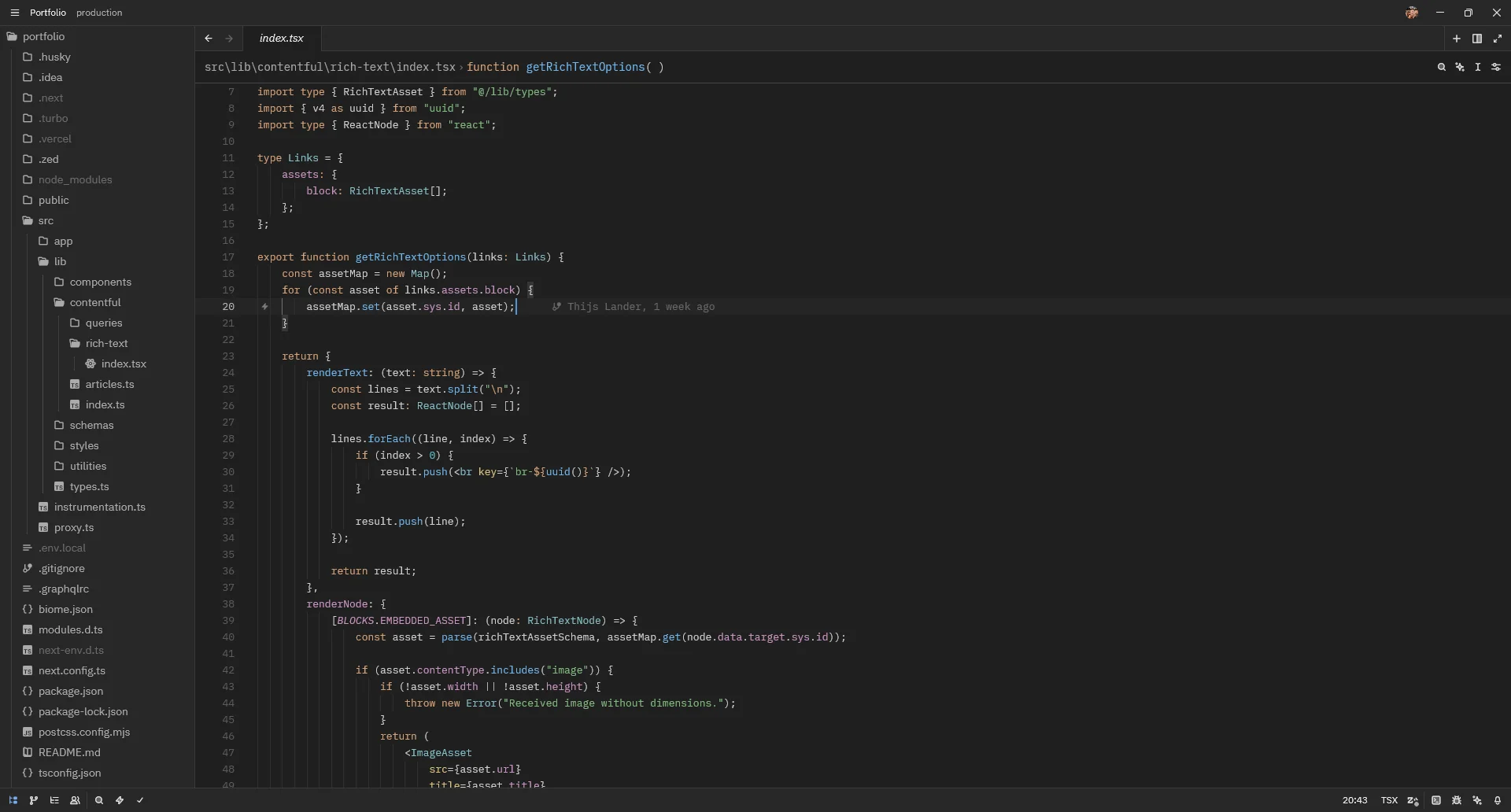
Task: Click the code action bolt on line 20
Action: (x=265, y=307)
